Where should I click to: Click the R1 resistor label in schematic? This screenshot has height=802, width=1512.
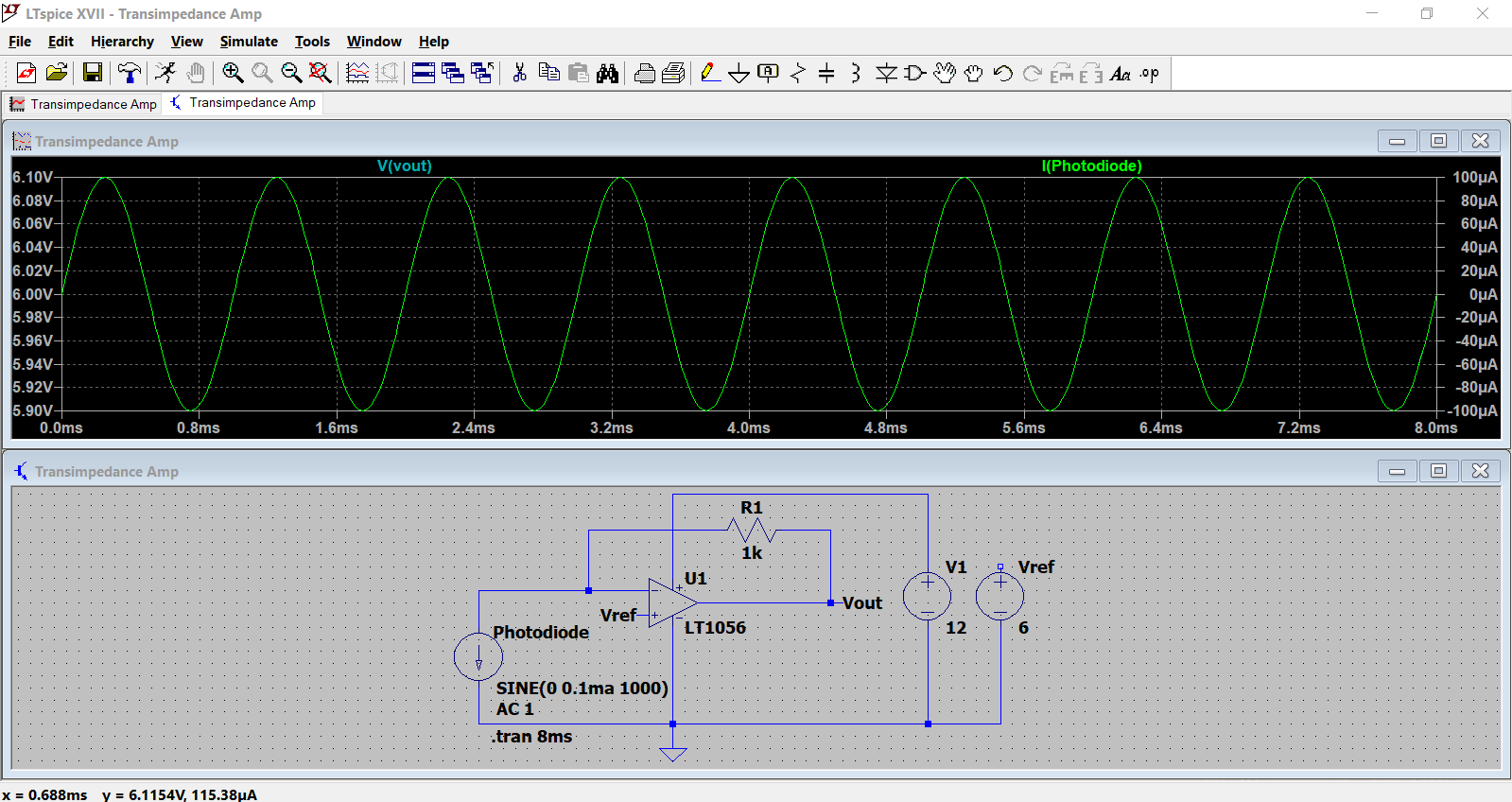(x=751, y=508)
